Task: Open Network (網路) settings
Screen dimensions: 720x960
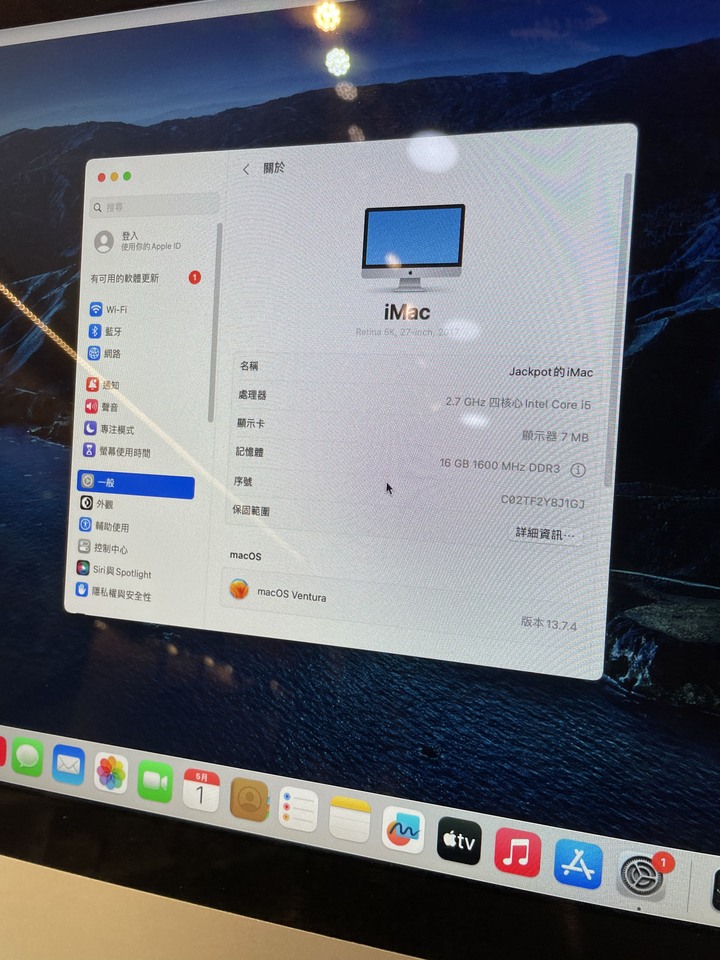Action: pos(105,353)
